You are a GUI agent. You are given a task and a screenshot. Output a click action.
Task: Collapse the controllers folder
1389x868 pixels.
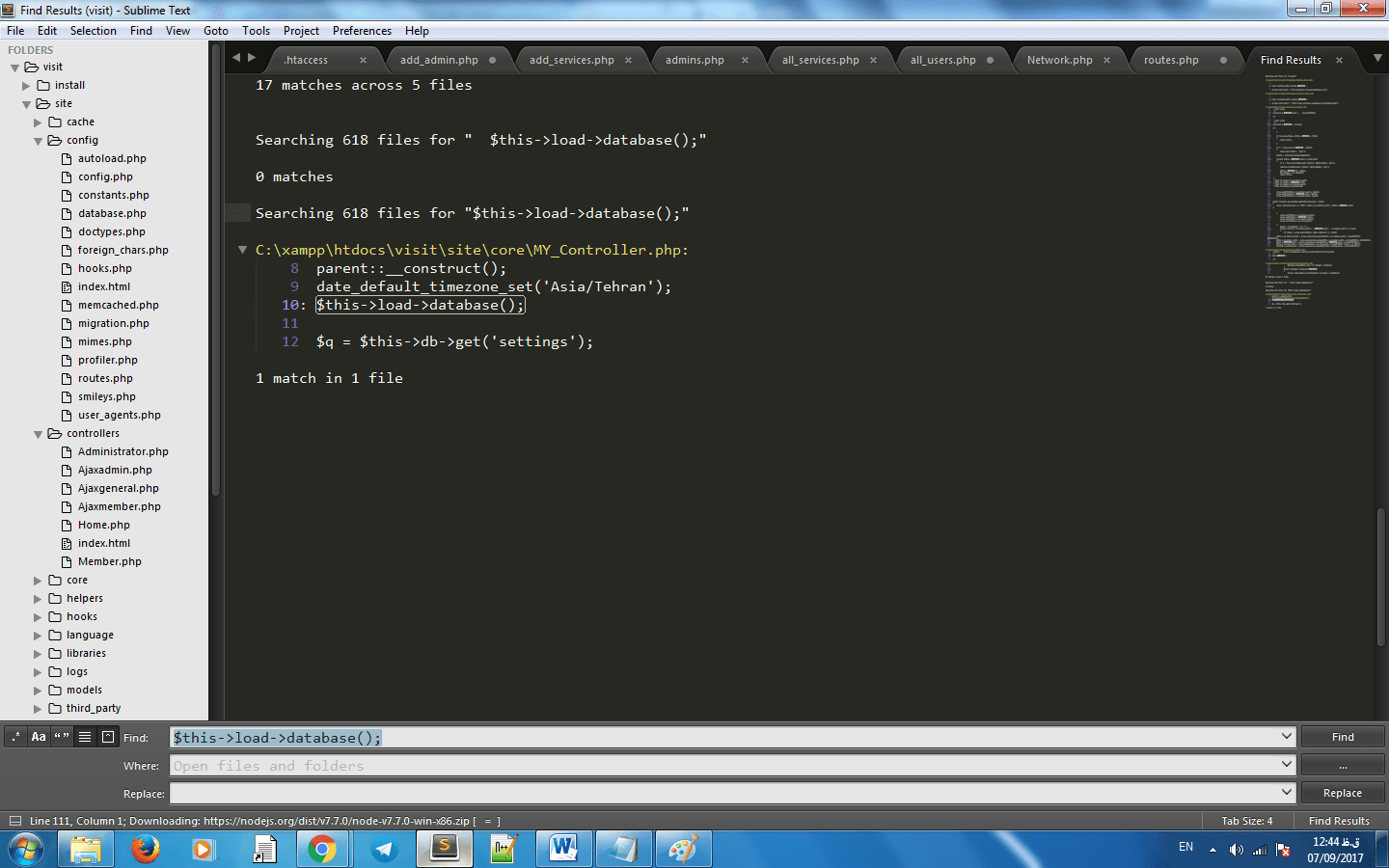pyautogui.click(x=39, y=434)
